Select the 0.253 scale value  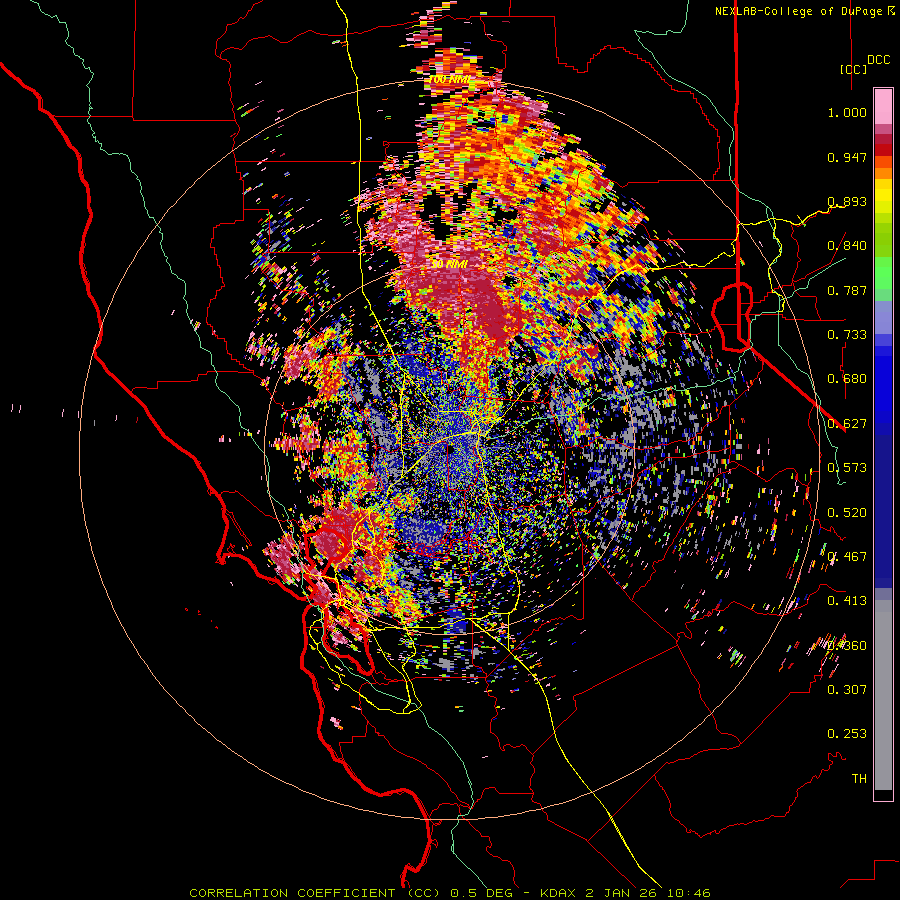point(847,734)
